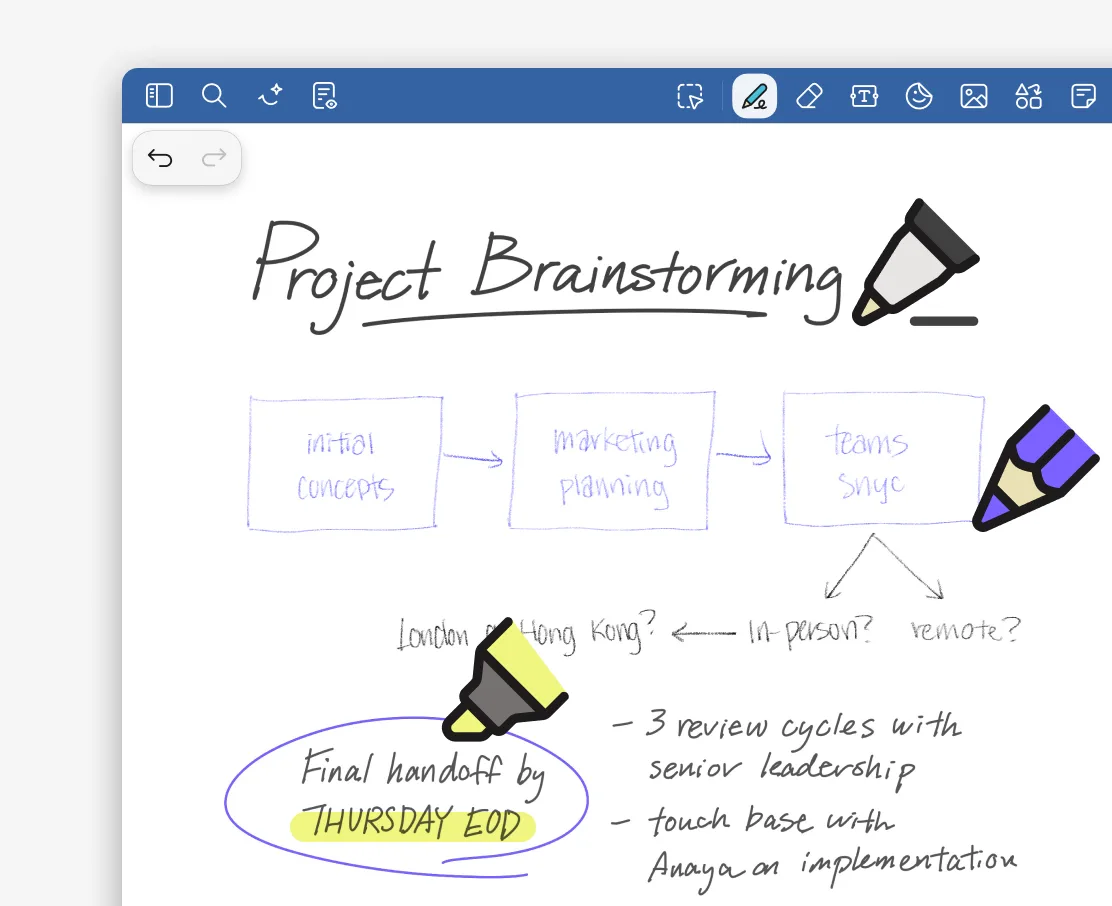Toggle the sidebar panel icon
The image size is (1112, 906).
click(x=159, y=96)
